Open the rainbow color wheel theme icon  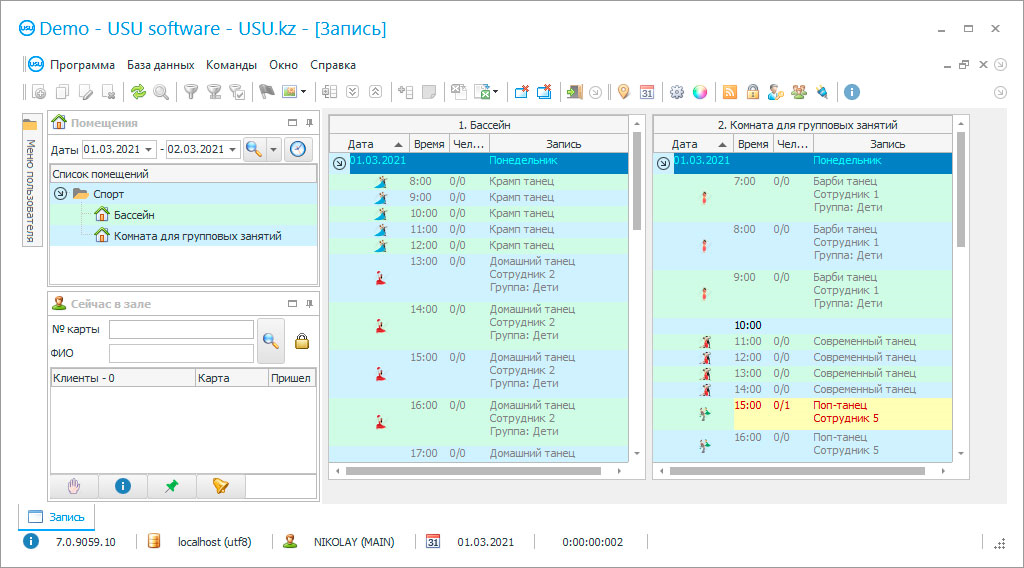pos(700,93)
